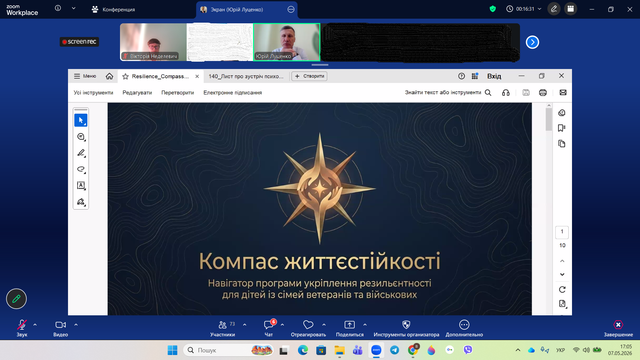Go to previous page up arrow
The image size is (640, 360).
point(562,261)
